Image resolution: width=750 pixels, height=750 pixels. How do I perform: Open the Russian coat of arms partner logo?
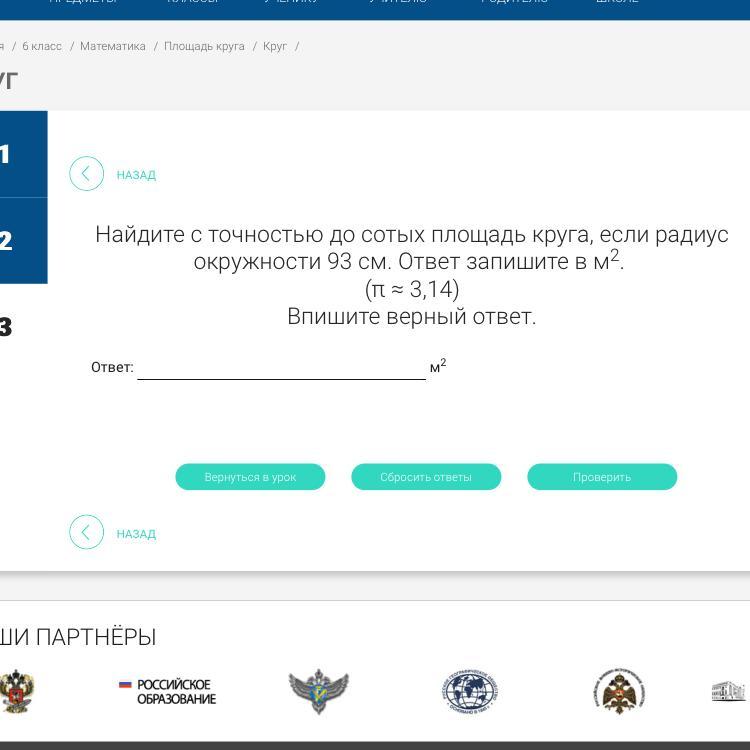click(x=17, y=691)
